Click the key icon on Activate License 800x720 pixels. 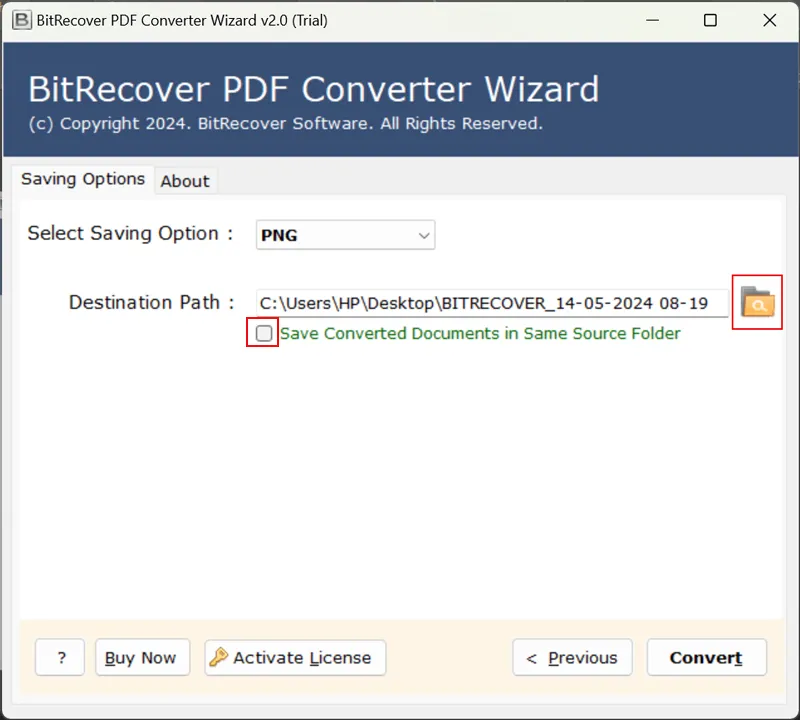click(x=219, y=657)
